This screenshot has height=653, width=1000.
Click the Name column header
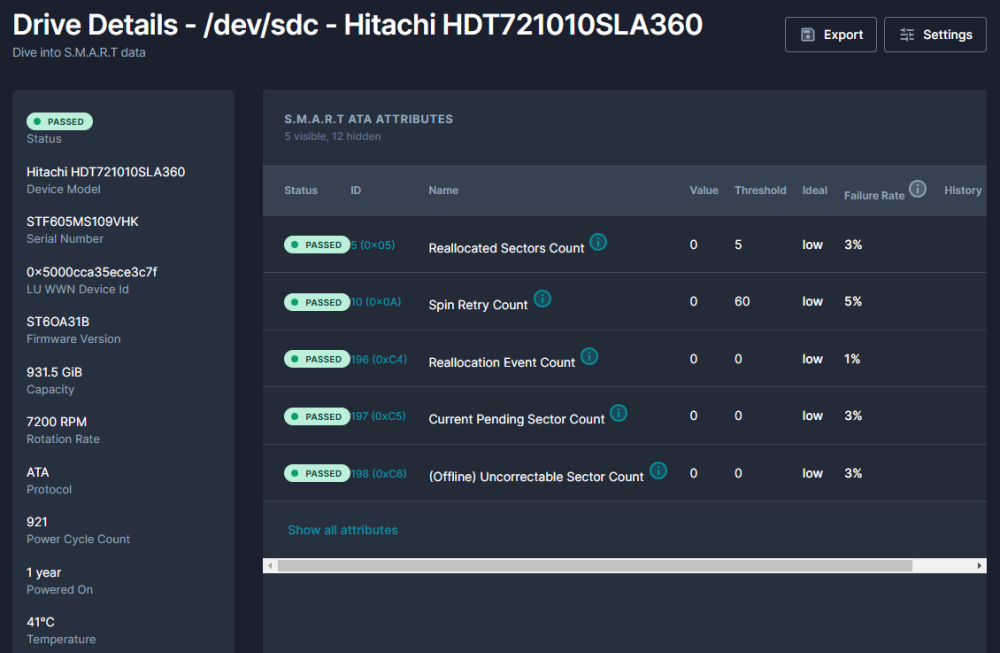(x=443, y=190)
